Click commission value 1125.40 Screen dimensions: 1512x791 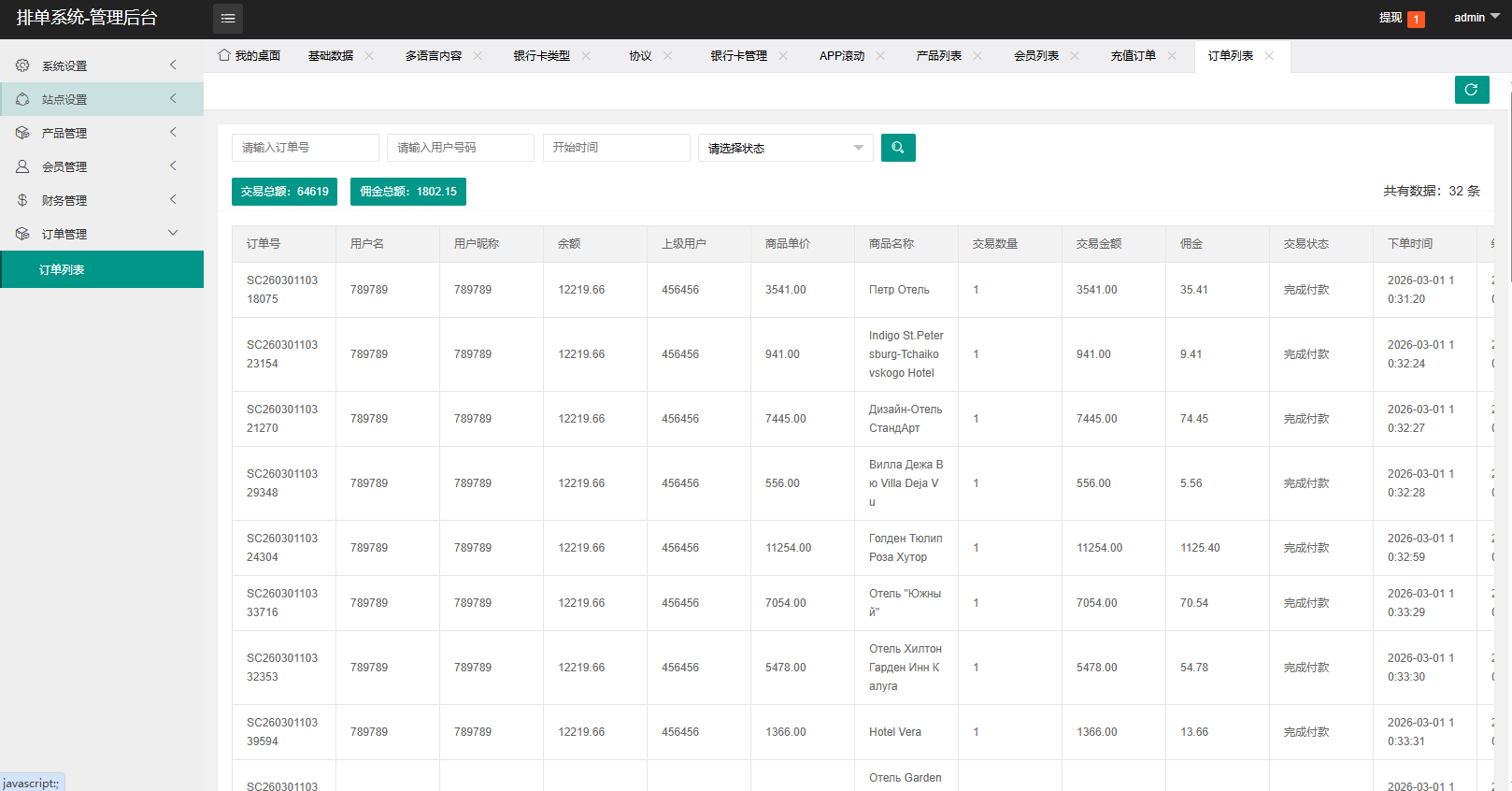click(1200, 548)
